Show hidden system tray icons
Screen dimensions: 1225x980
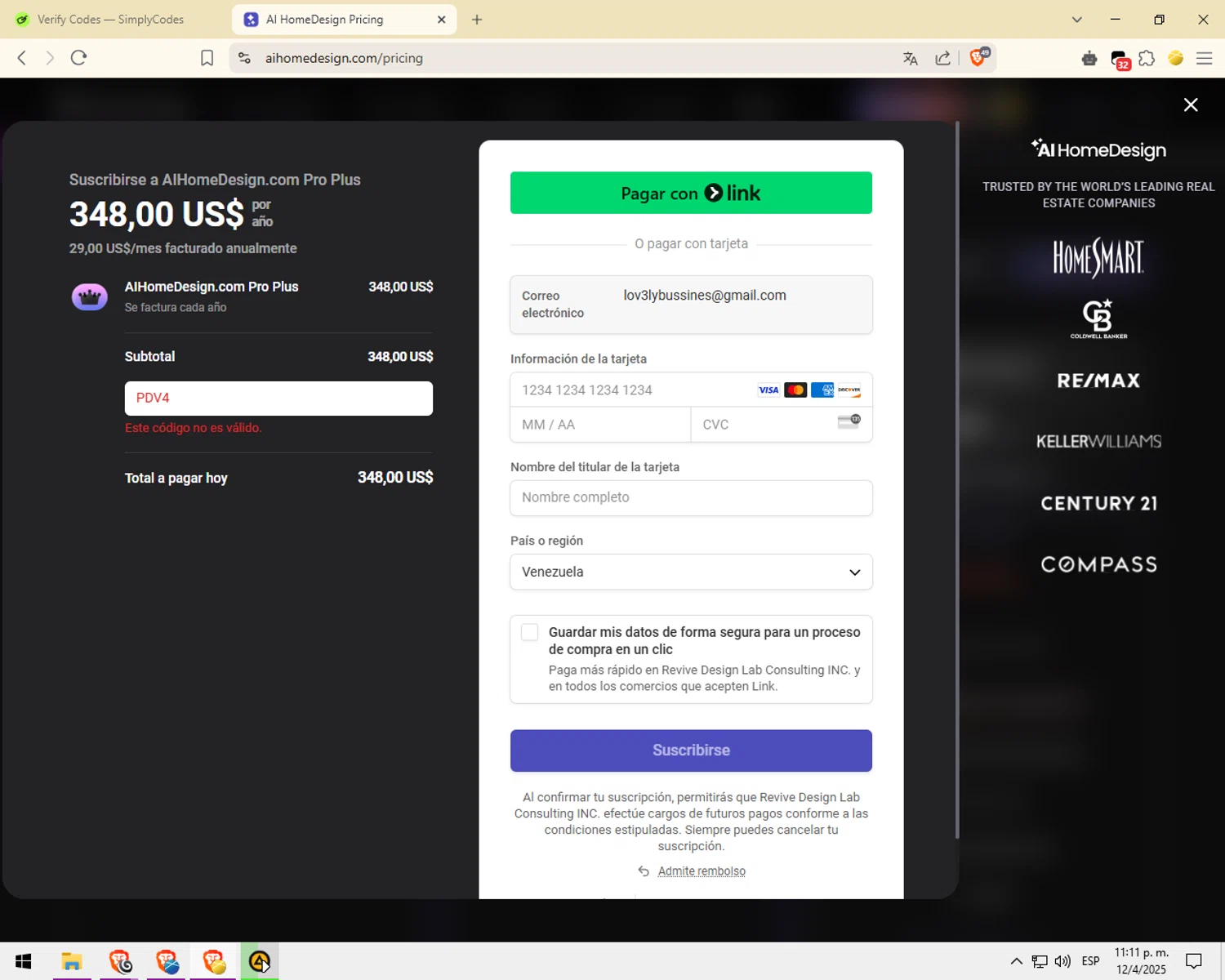point(1016,961)
